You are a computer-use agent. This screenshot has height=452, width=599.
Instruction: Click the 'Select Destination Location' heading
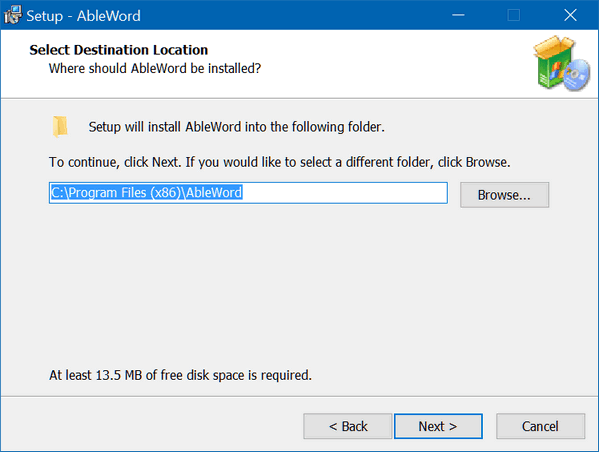tap(119, 50)
